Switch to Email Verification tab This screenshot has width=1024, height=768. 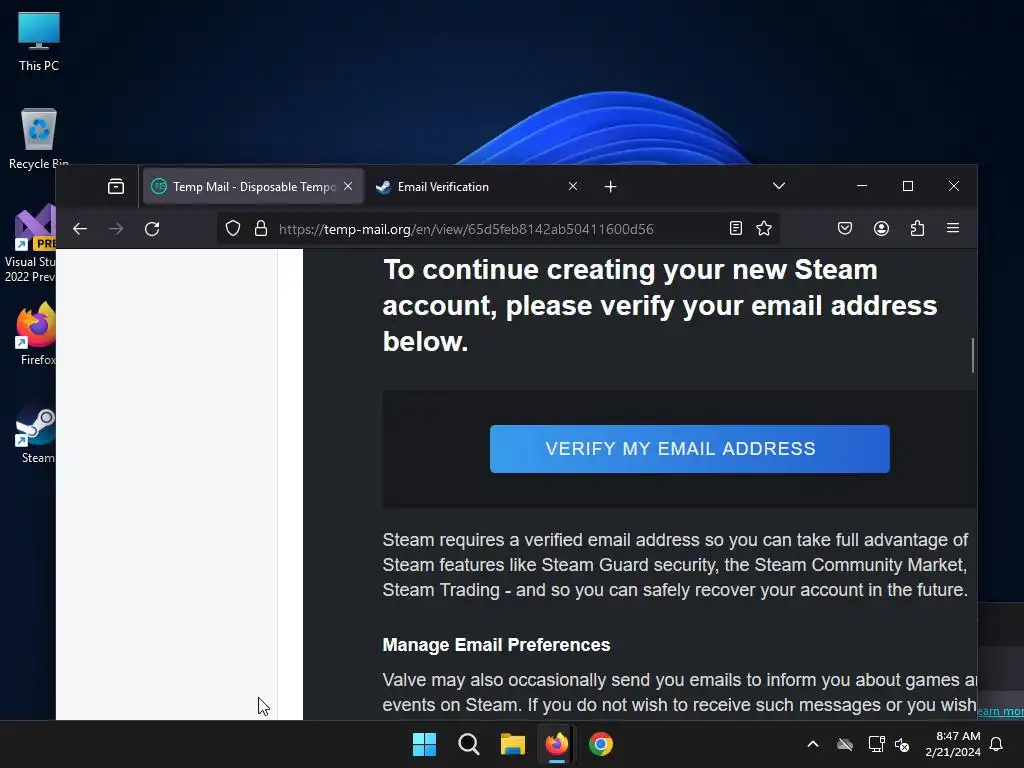pos(477,187)
